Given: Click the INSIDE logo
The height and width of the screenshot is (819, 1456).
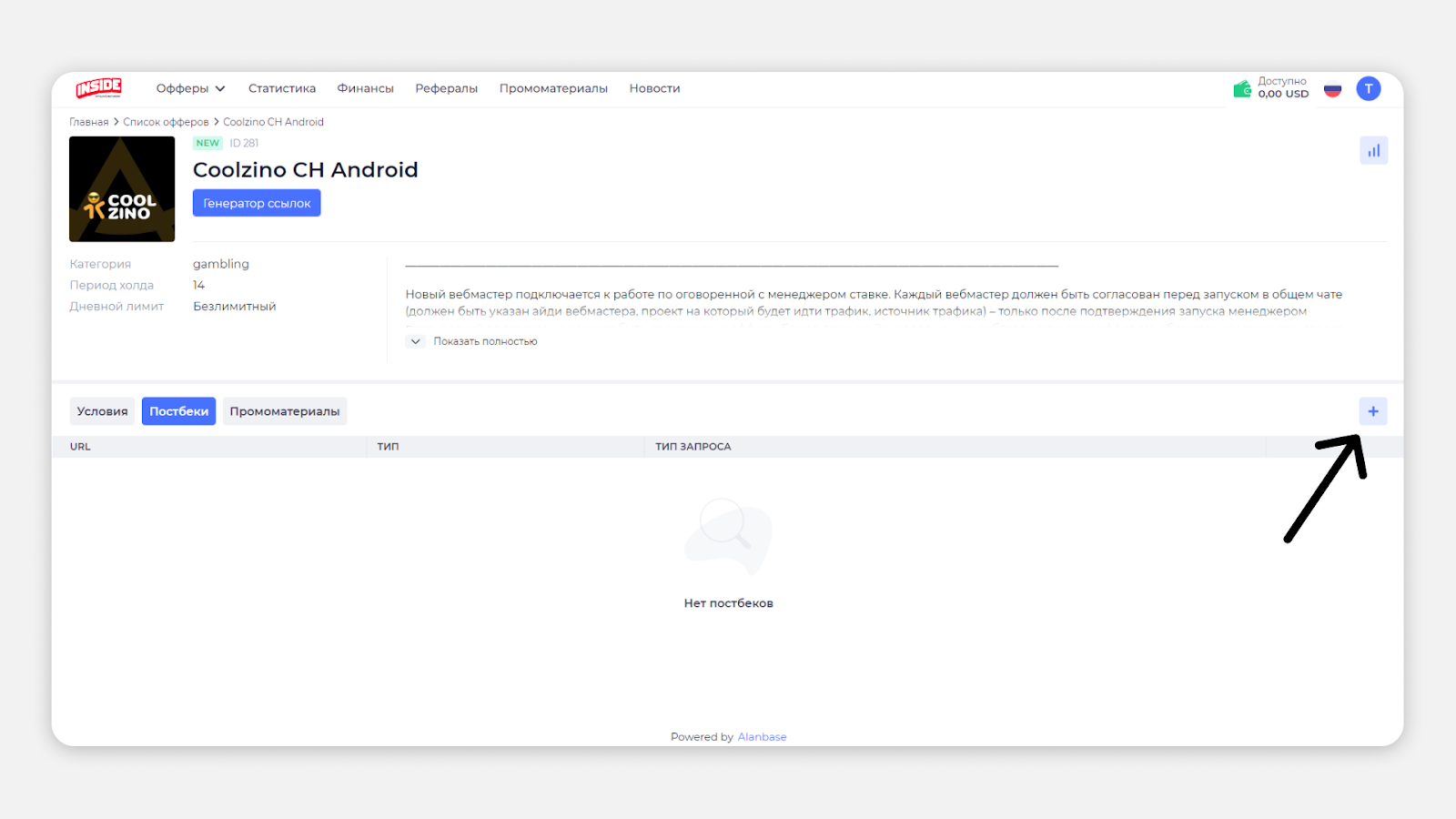Looking at the screenshot, I should pyautogui.click(x=98, y=88).
